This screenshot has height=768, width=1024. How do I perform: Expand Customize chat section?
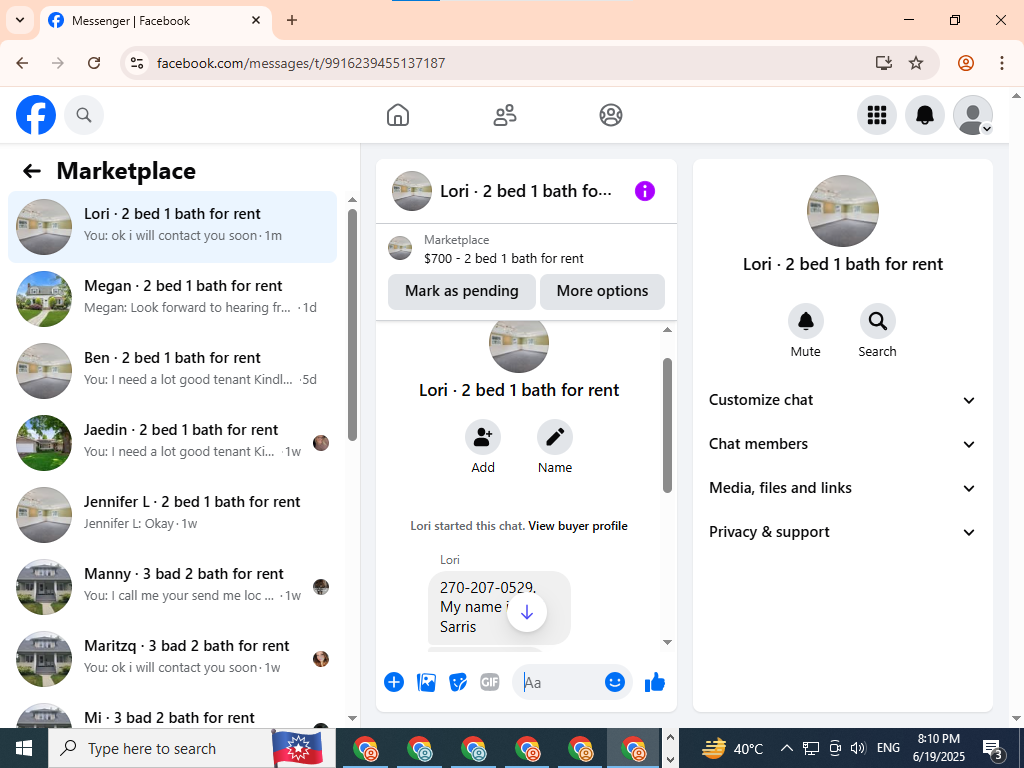(x=842, y=400)
